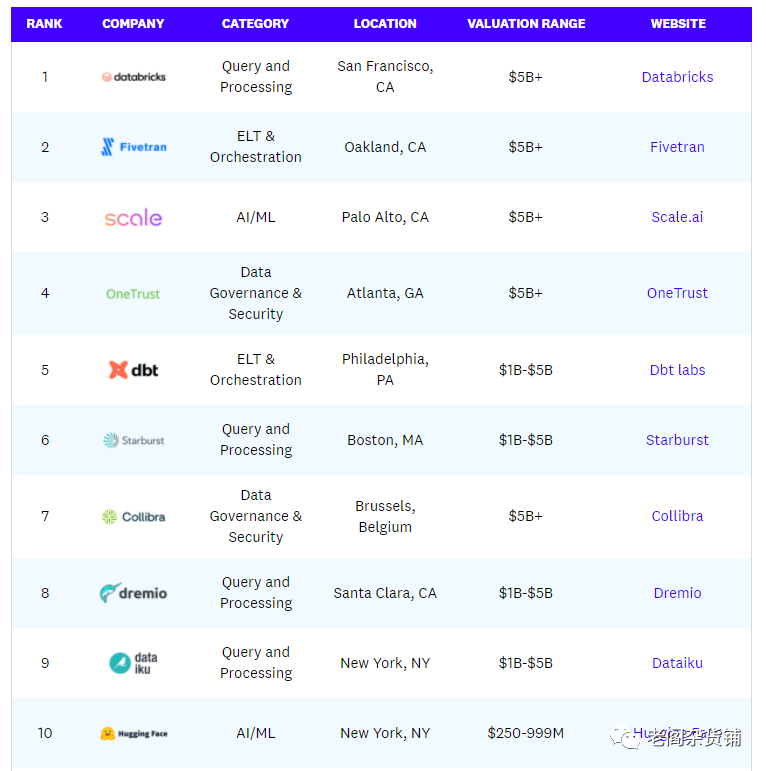Open the Dbt labs link

[x=677, y=370]
